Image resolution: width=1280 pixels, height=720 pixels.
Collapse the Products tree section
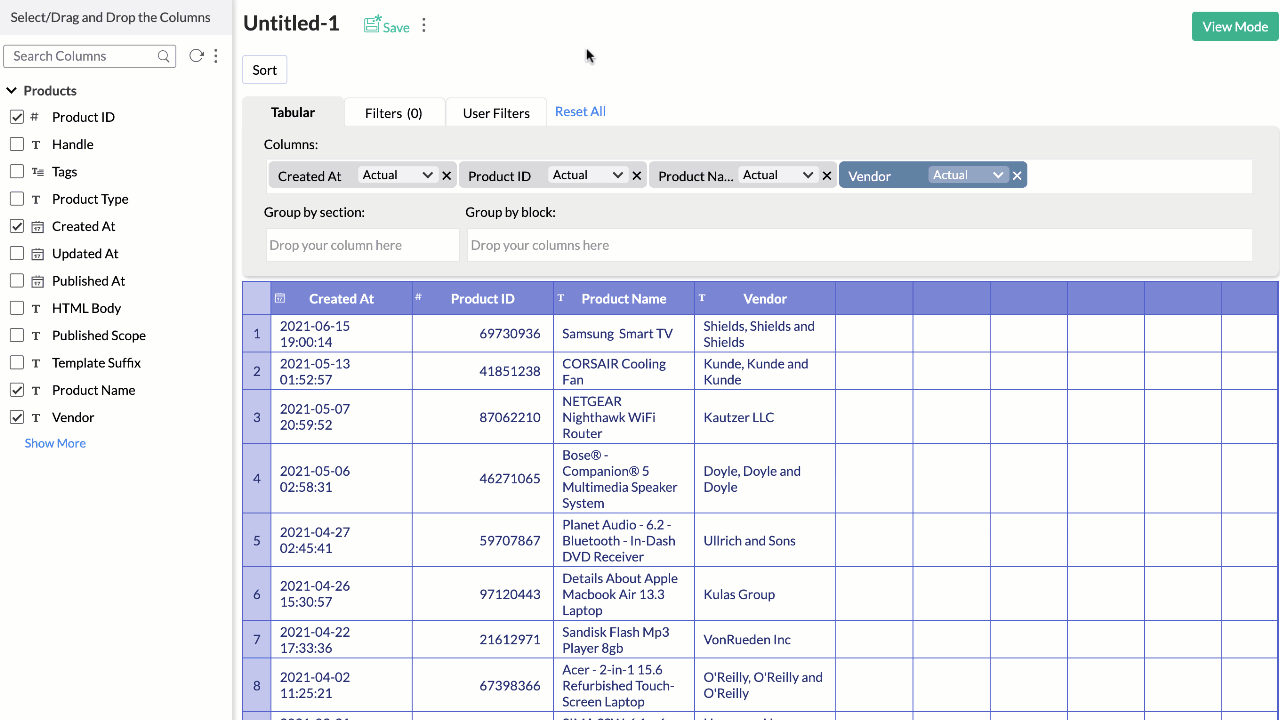(12, 91)
